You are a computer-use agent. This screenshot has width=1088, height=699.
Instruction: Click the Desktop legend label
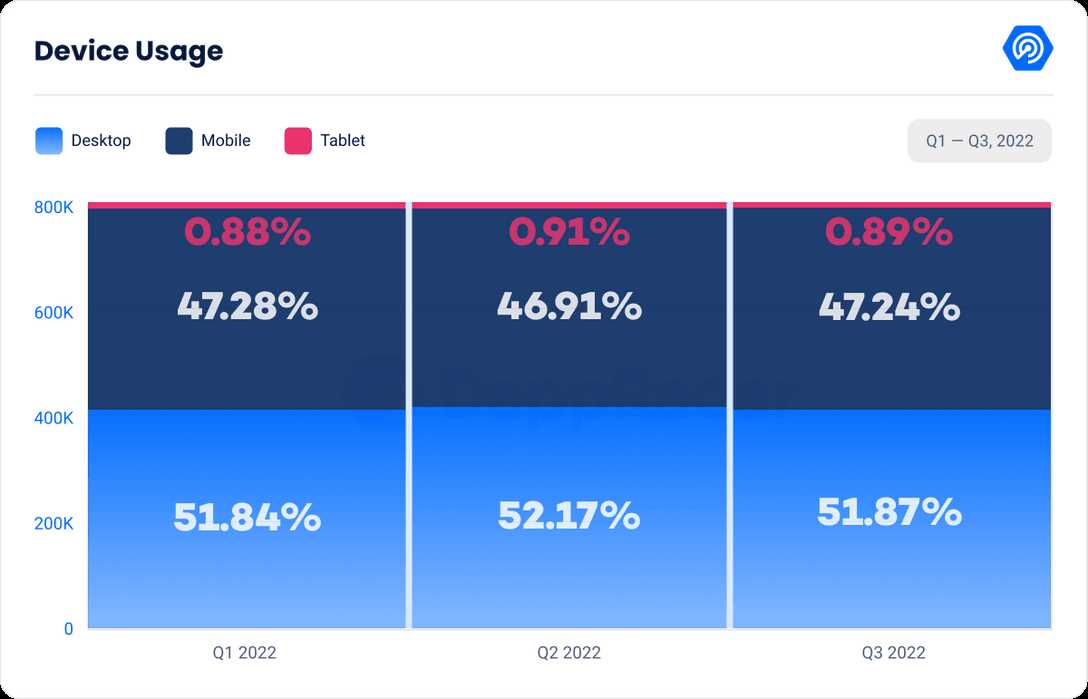click(x=101, y=141)
